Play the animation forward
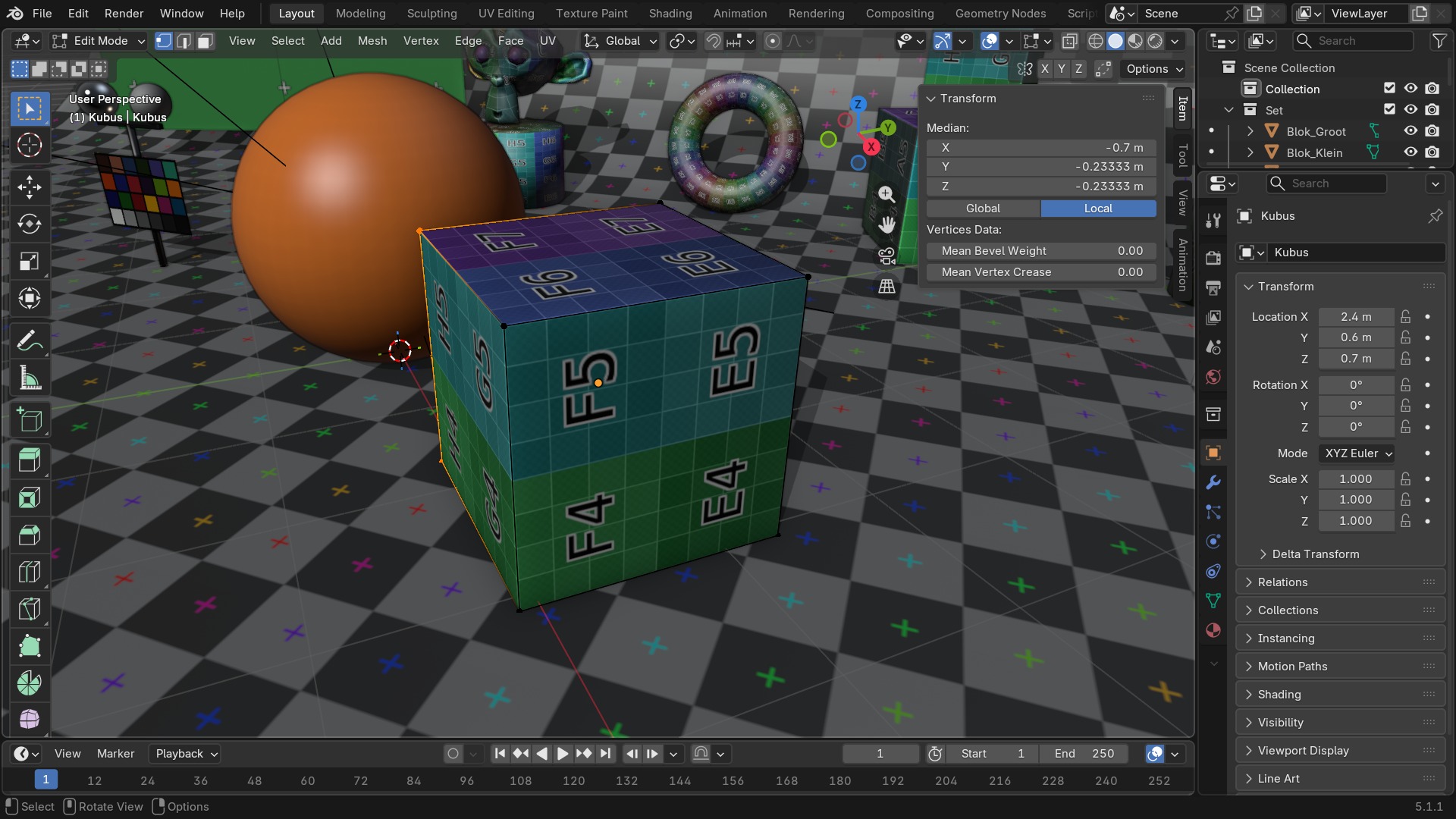The width and height of the screenshot is (1456, 819). (563, 754)
